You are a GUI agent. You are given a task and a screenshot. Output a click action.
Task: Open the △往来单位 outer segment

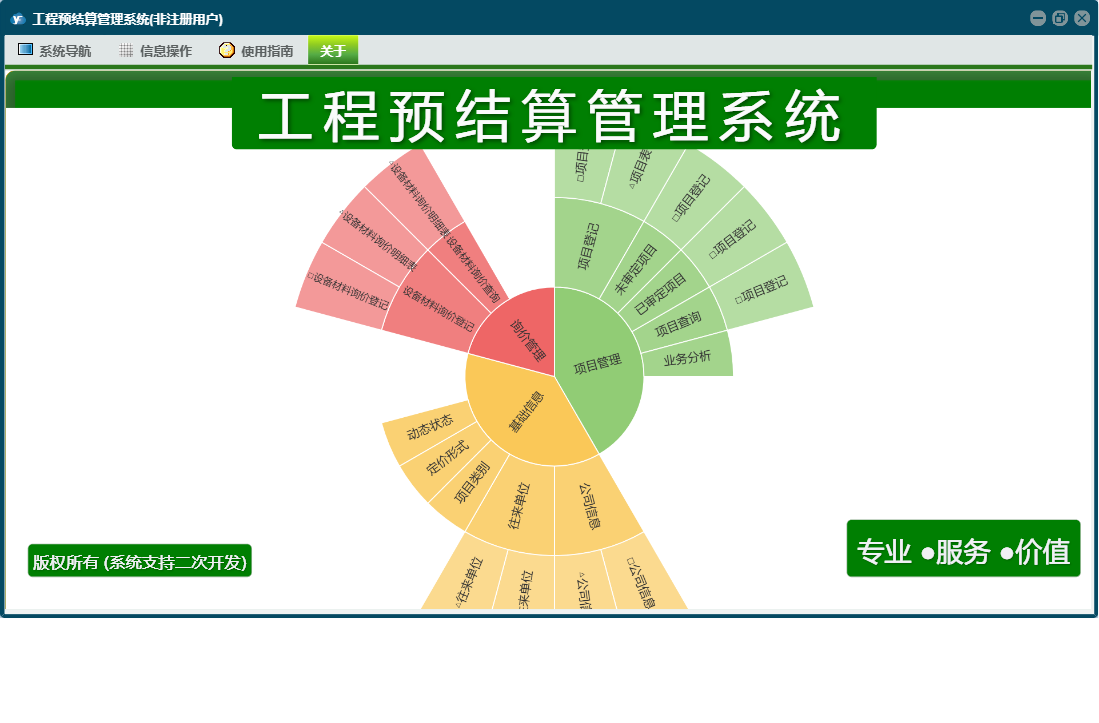pyautogui.click(x=468, y=580)
